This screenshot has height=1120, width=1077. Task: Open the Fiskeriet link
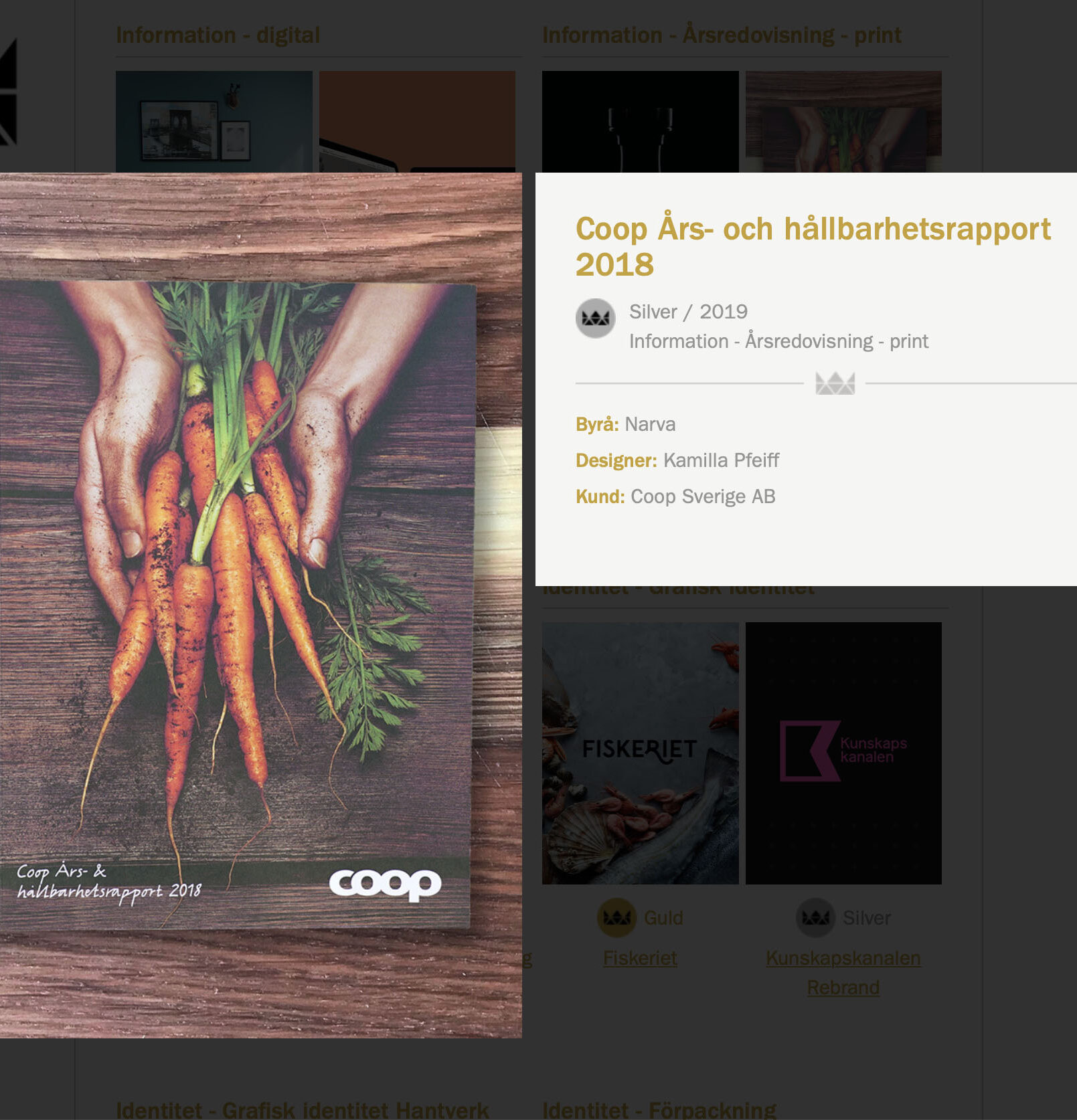[x=640, y=958]
